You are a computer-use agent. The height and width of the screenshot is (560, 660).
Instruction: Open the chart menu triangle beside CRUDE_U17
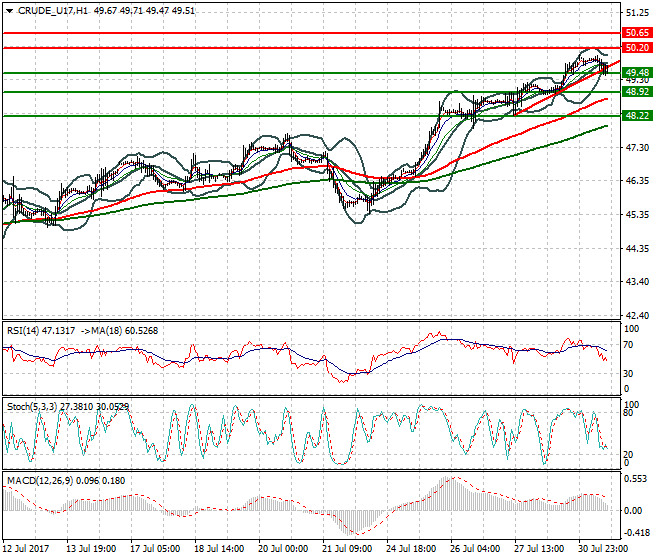[x=9, y=11]
